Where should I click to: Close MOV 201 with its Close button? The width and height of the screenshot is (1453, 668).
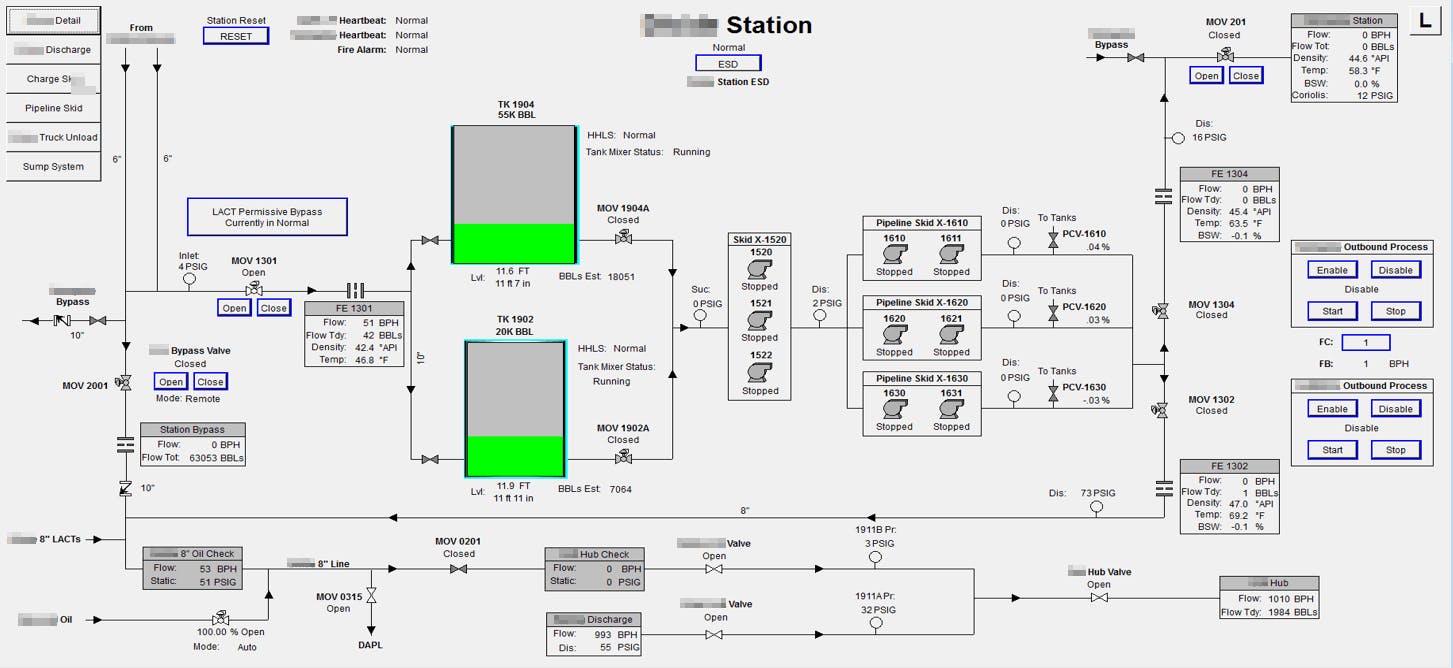1245,74
